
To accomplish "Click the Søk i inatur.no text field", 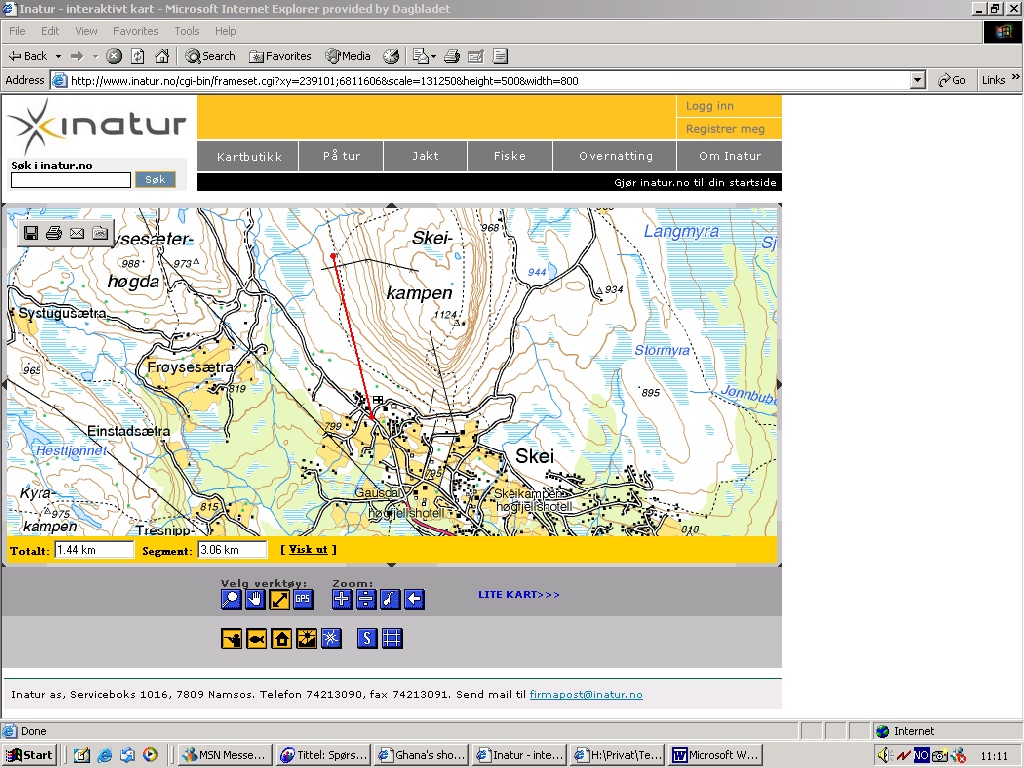I will tap(71, 180).
